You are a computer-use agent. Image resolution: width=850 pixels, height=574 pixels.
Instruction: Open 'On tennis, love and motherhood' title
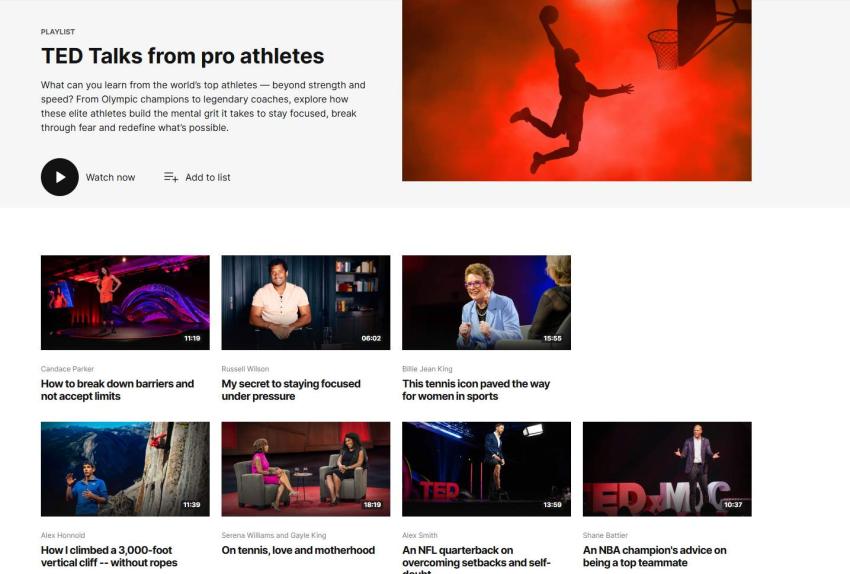tap(298, 550)
